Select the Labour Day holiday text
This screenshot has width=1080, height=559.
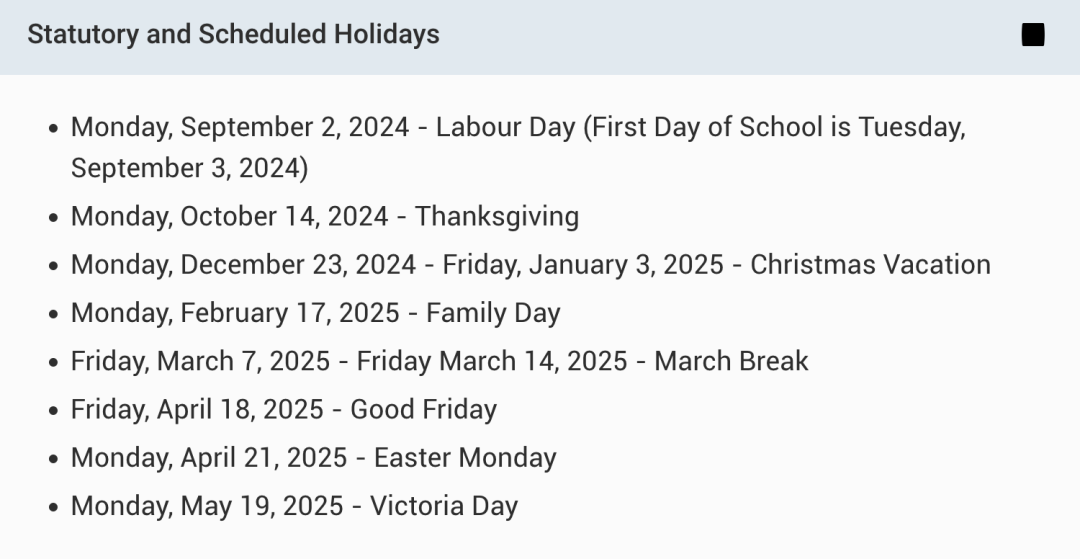506,127
